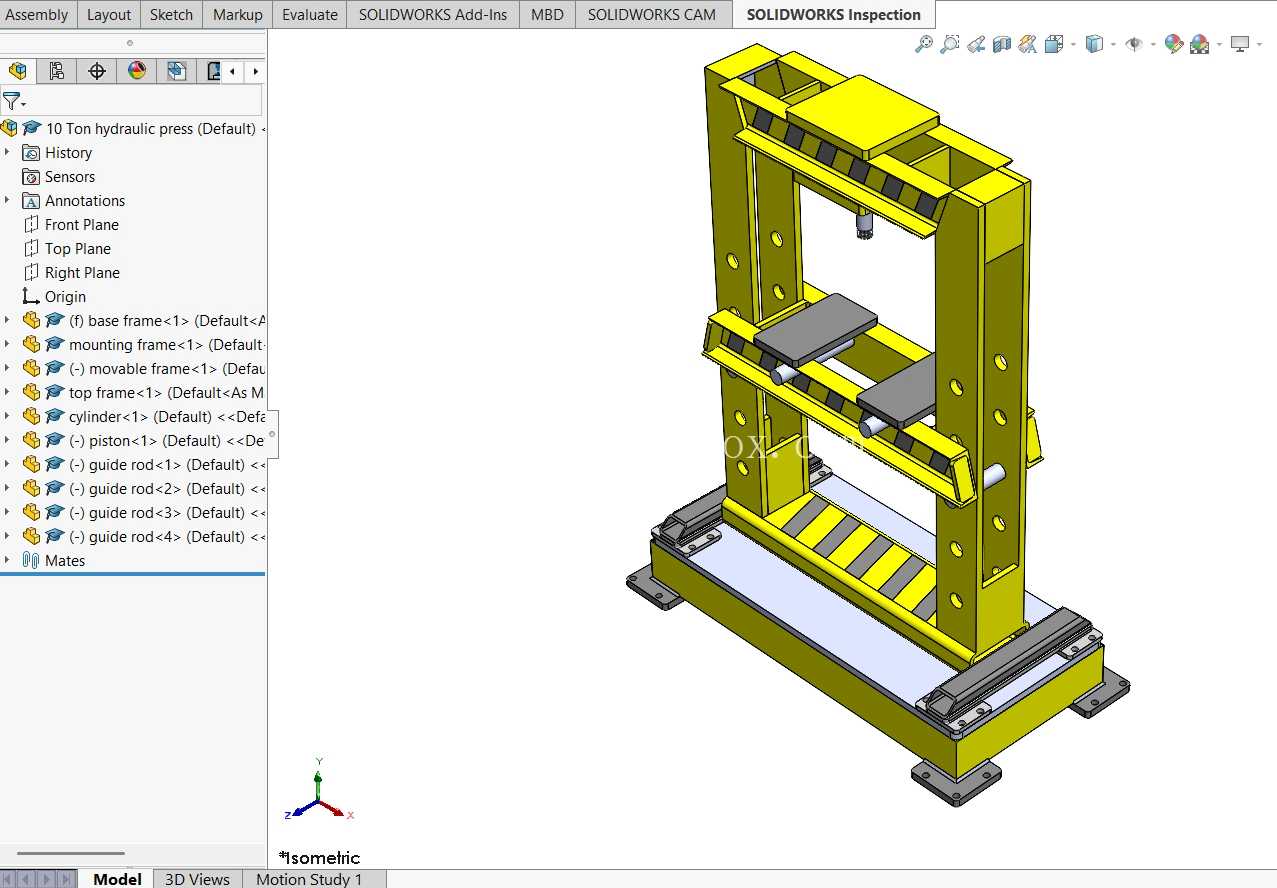Switch to the Layout tab
This screenshot has width=1277, height=888.
[109, 14]
